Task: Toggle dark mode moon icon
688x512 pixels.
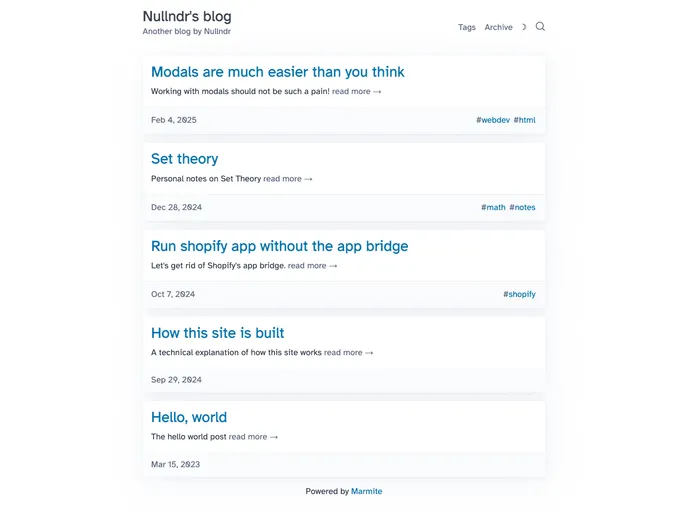Action: [x=524, y=27]
